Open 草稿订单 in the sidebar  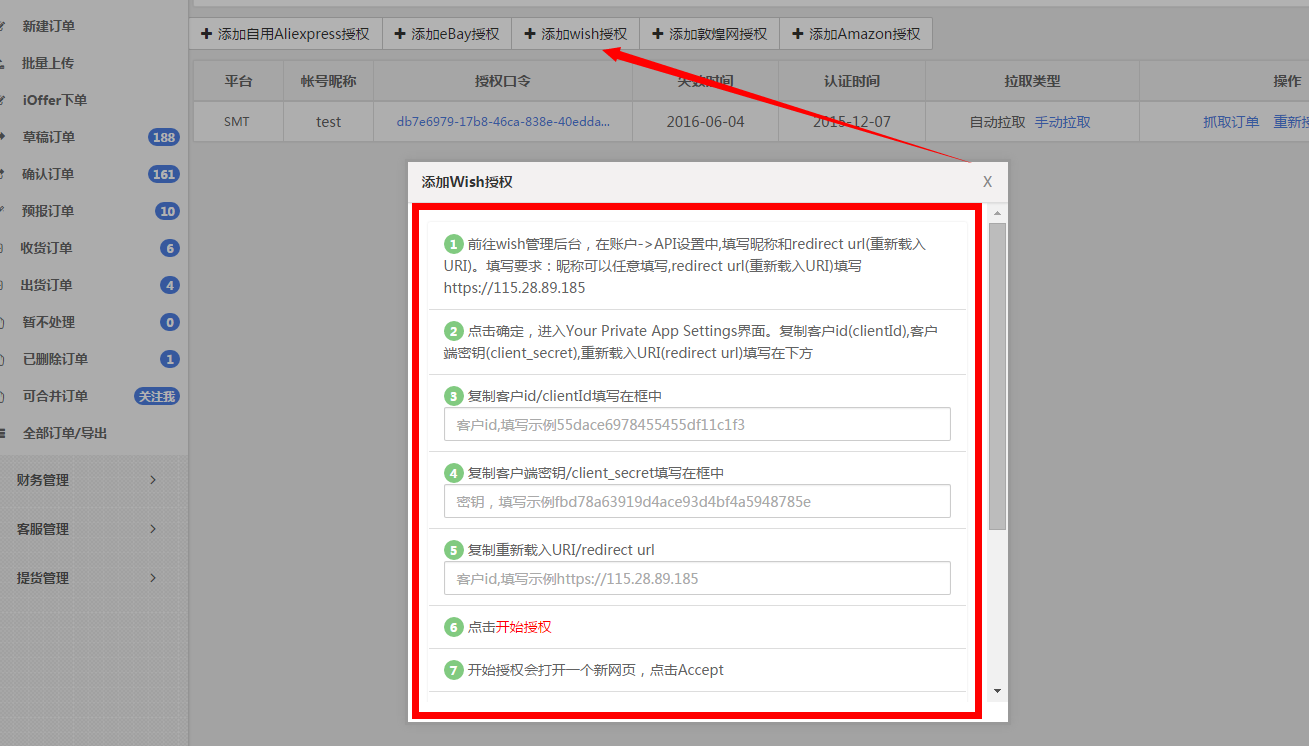coord(49,137)
